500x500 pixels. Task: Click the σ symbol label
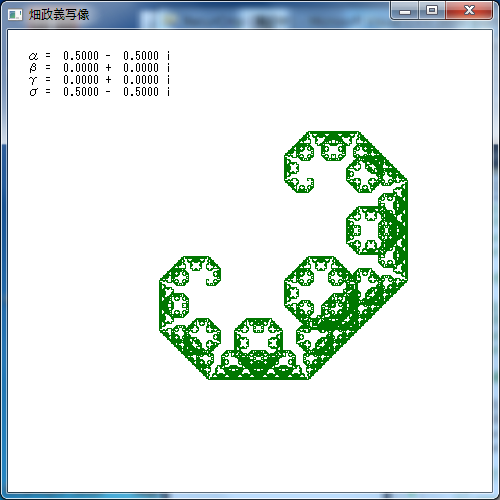33,92
